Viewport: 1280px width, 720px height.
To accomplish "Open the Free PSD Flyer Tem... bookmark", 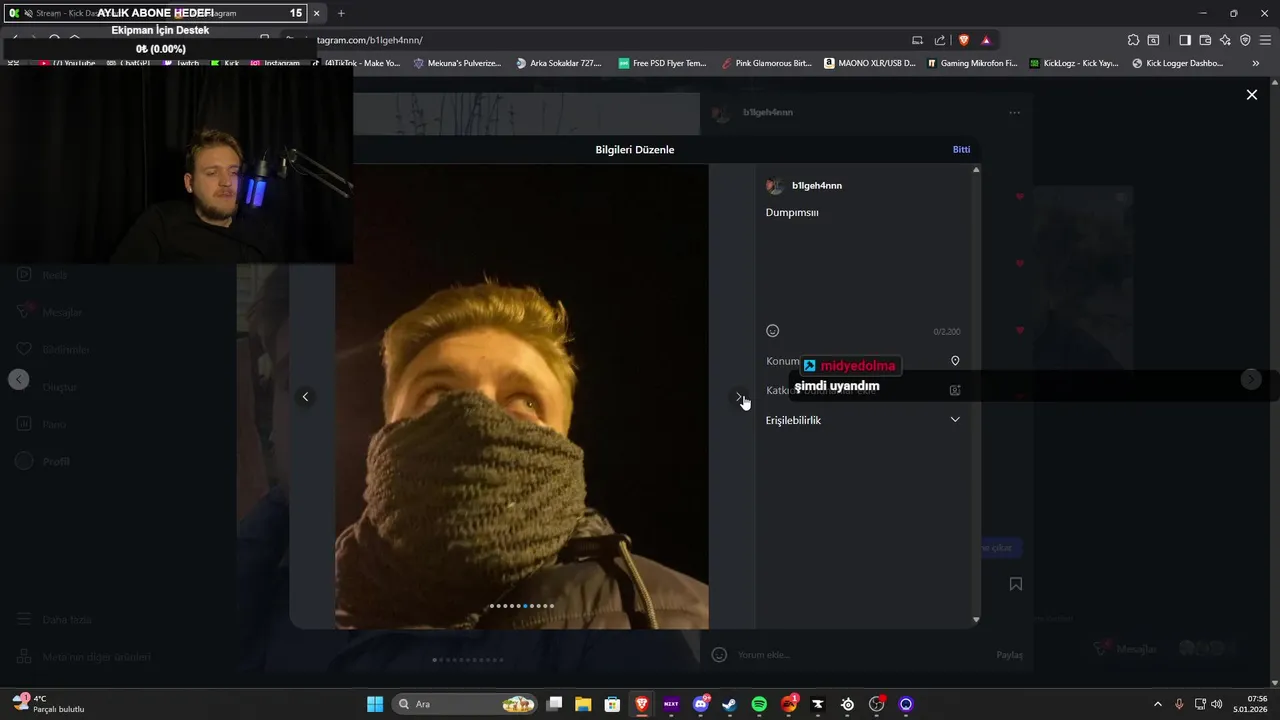I will coord(662,63).
